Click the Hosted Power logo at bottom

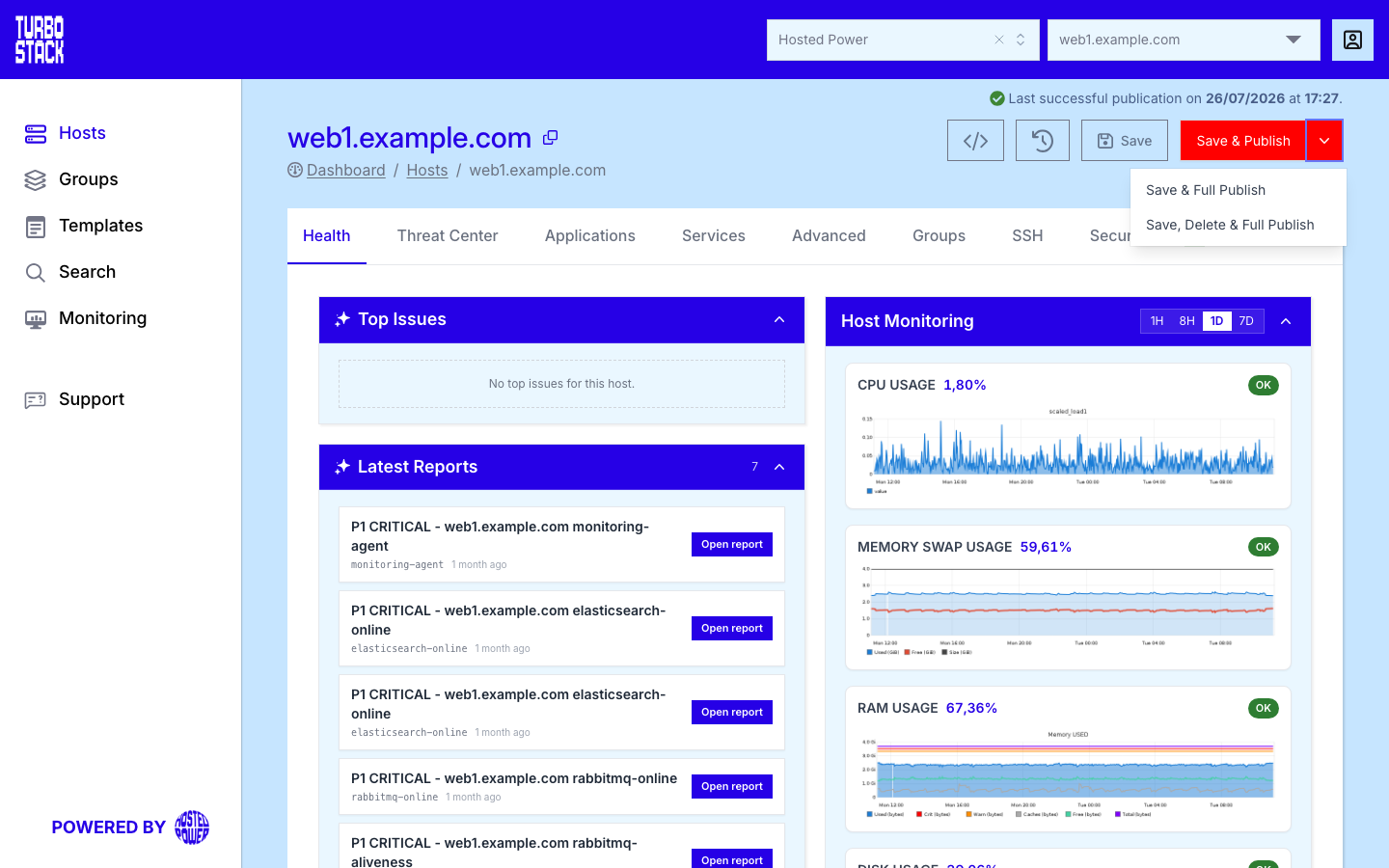pos(192,827)
